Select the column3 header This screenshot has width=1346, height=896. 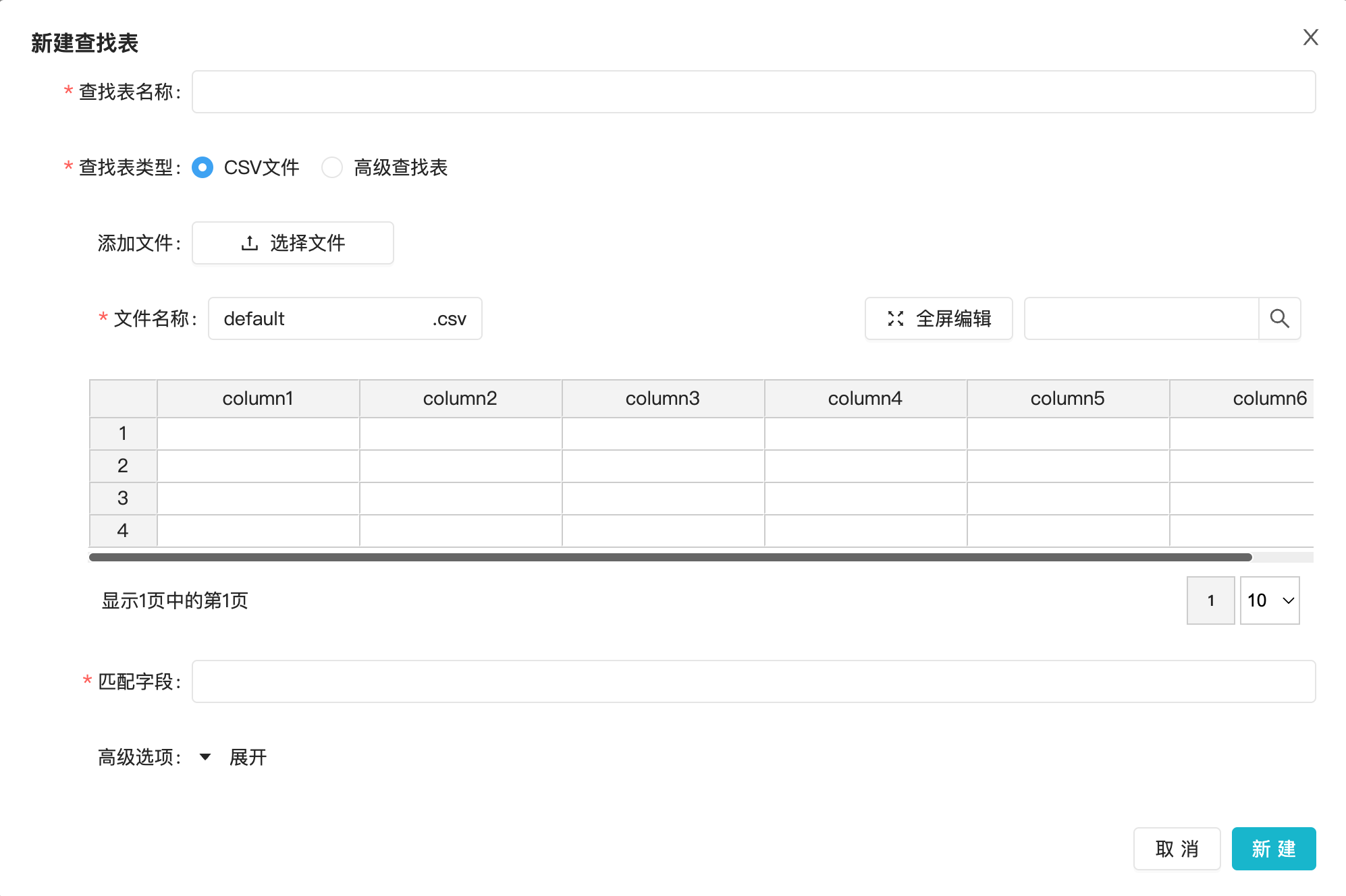coord(663,399)
